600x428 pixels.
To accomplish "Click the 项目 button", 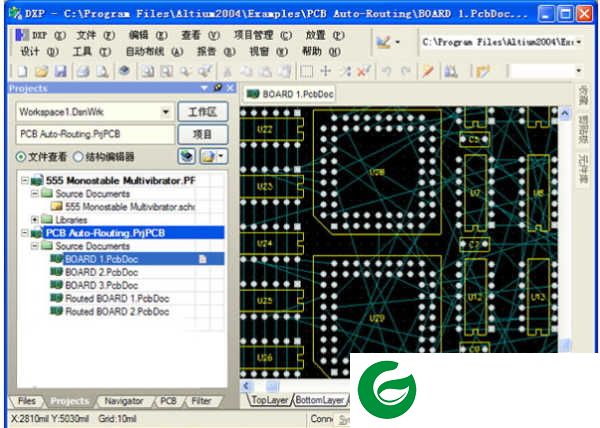I will pos(203,134).
